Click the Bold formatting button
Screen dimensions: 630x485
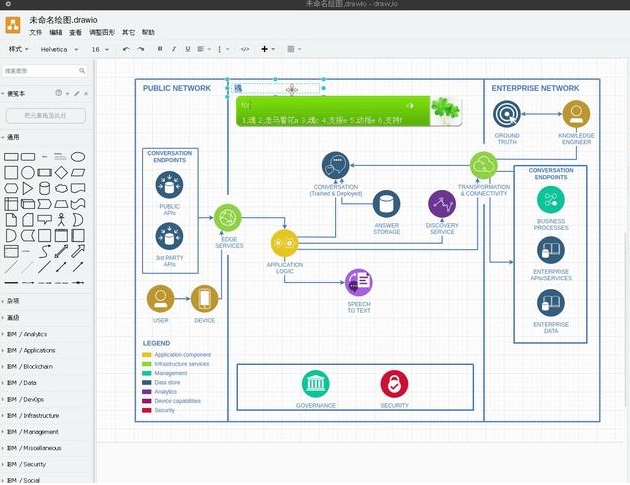click(160, 49)
